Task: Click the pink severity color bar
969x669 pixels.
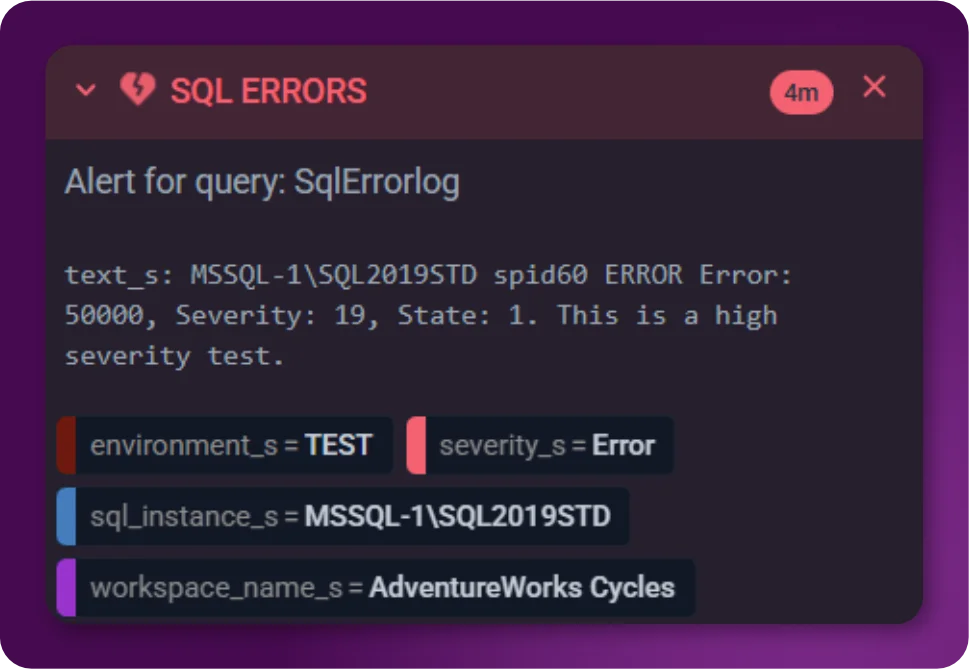Action: (416, 445)
